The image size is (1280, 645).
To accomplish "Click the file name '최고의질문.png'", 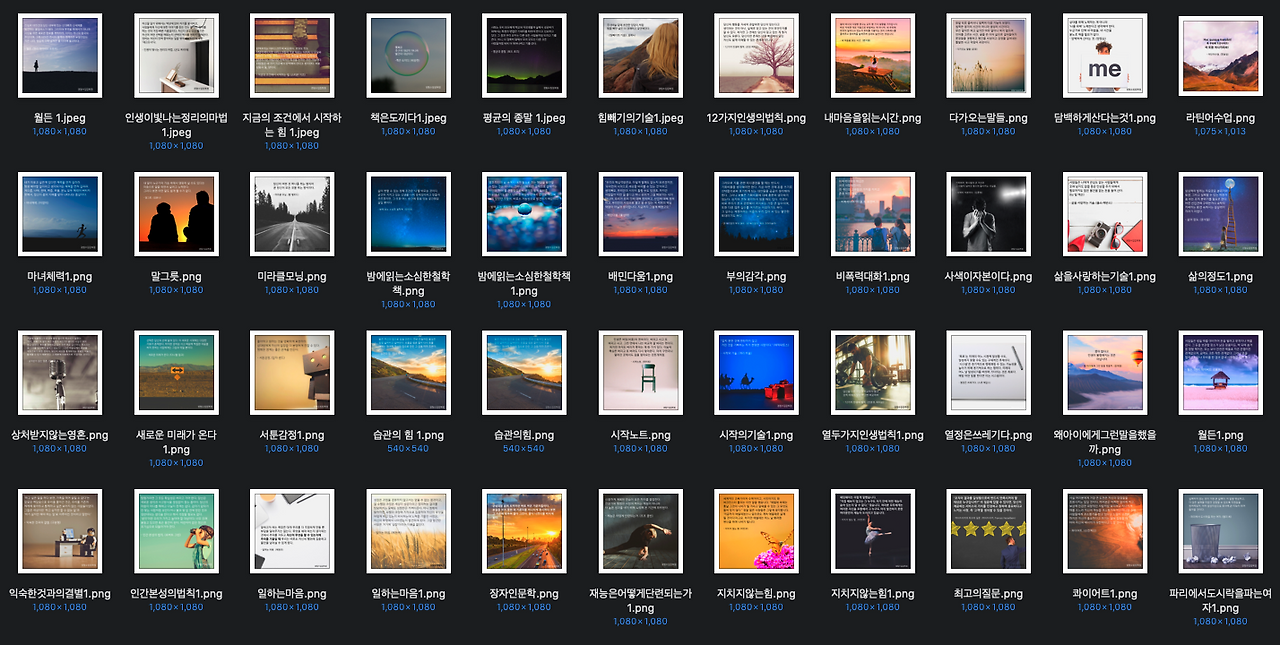I will tap(988, 593).
